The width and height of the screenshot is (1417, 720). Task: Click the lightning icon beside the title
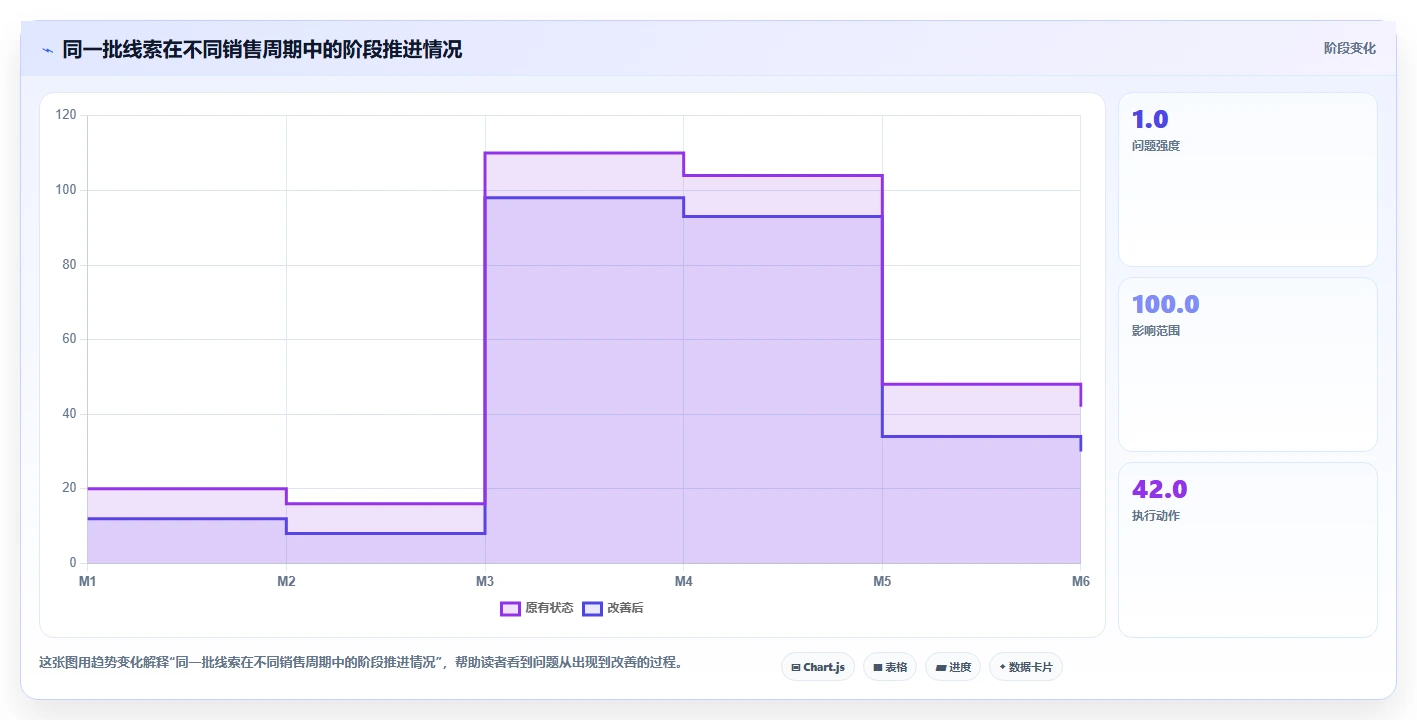pos(47,50)
